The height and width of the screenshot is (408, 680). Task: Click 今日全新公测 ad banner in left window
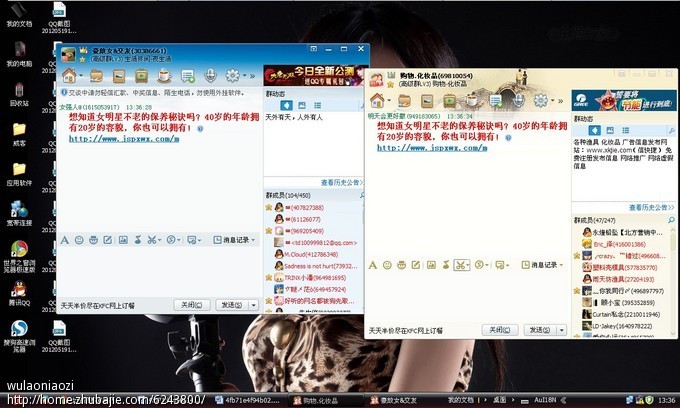point(314,75)
